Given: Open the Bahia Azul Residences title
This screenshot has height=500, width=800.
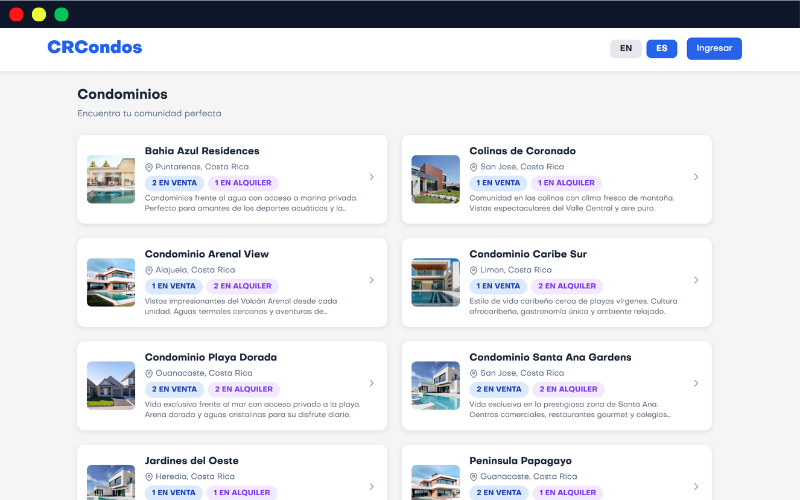Looking at the screenshot, I should coord(202,151).
